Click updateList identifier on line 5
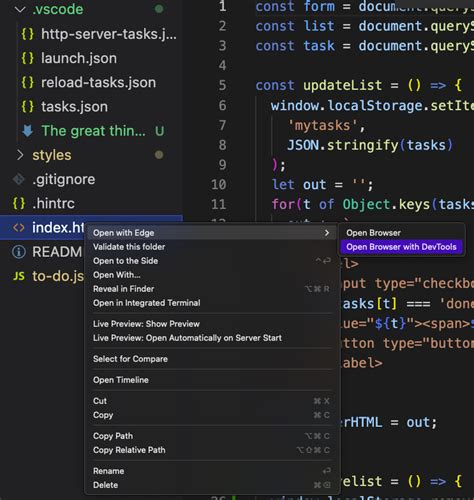 click(x=342, y=86)
